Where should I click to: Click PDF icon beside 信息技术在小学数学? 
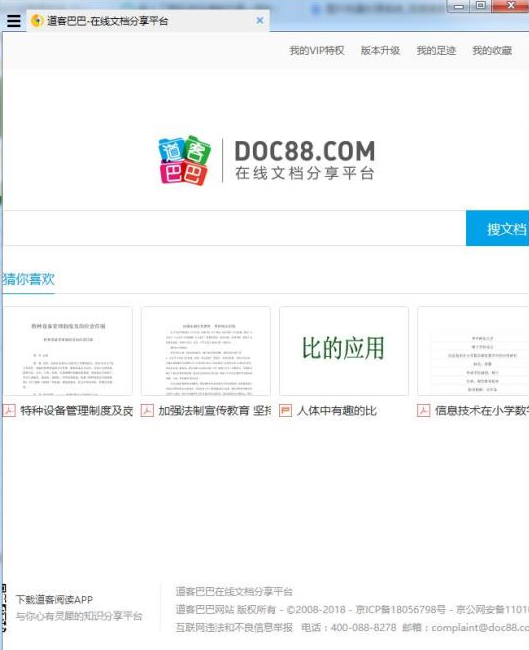(x=423, y=411)
